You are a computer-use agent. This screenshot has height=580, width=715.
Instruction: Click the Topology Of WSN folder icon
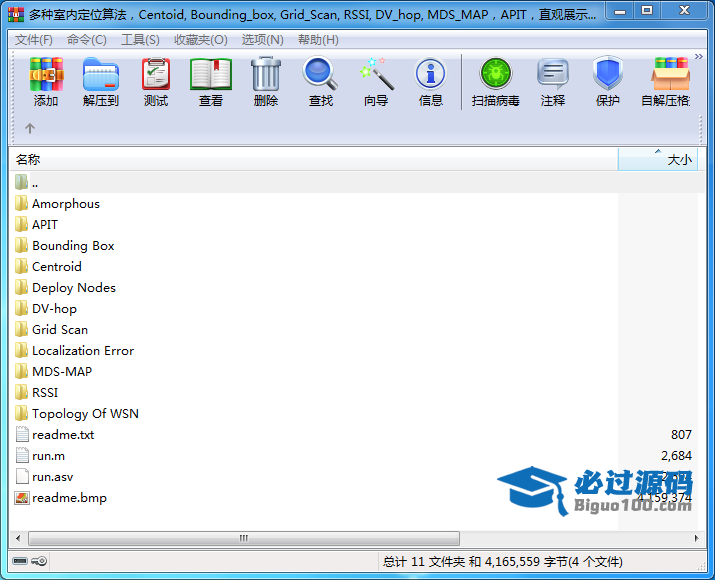tap(21, 414)
